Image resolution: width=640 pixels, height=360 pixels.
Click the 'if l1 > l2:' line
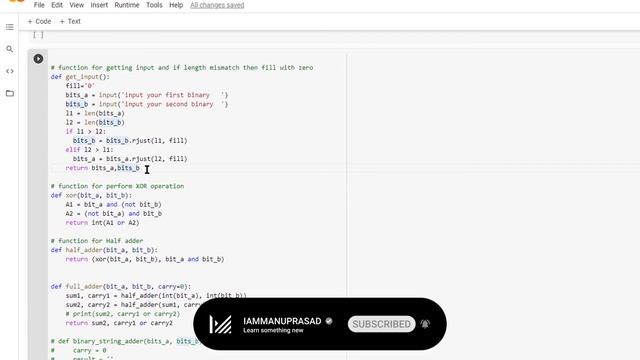(x=86, y=131)
